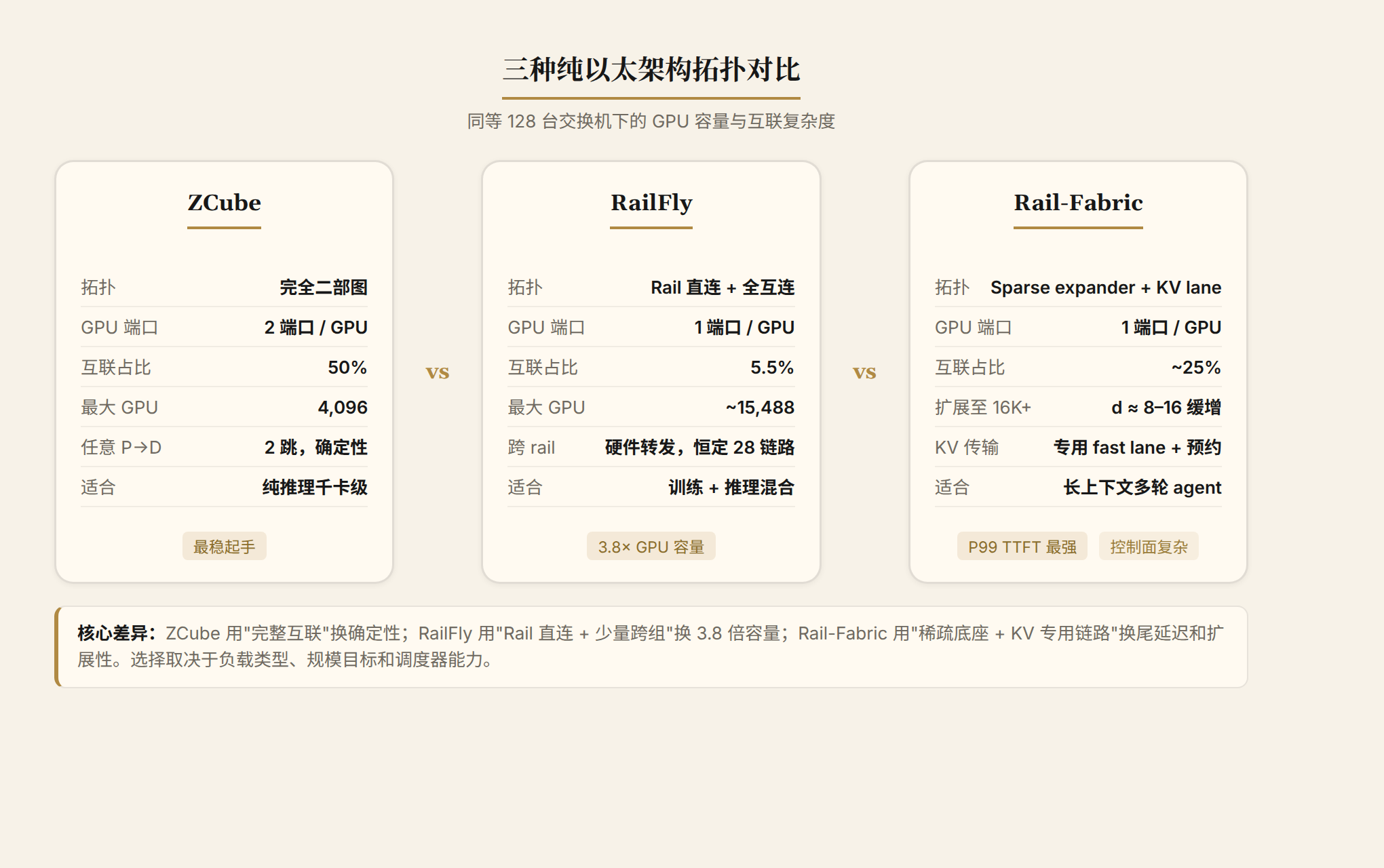Screen dimensions: 1384x868
Task: Click the value ~15,488
Action: tap(760, 408)
